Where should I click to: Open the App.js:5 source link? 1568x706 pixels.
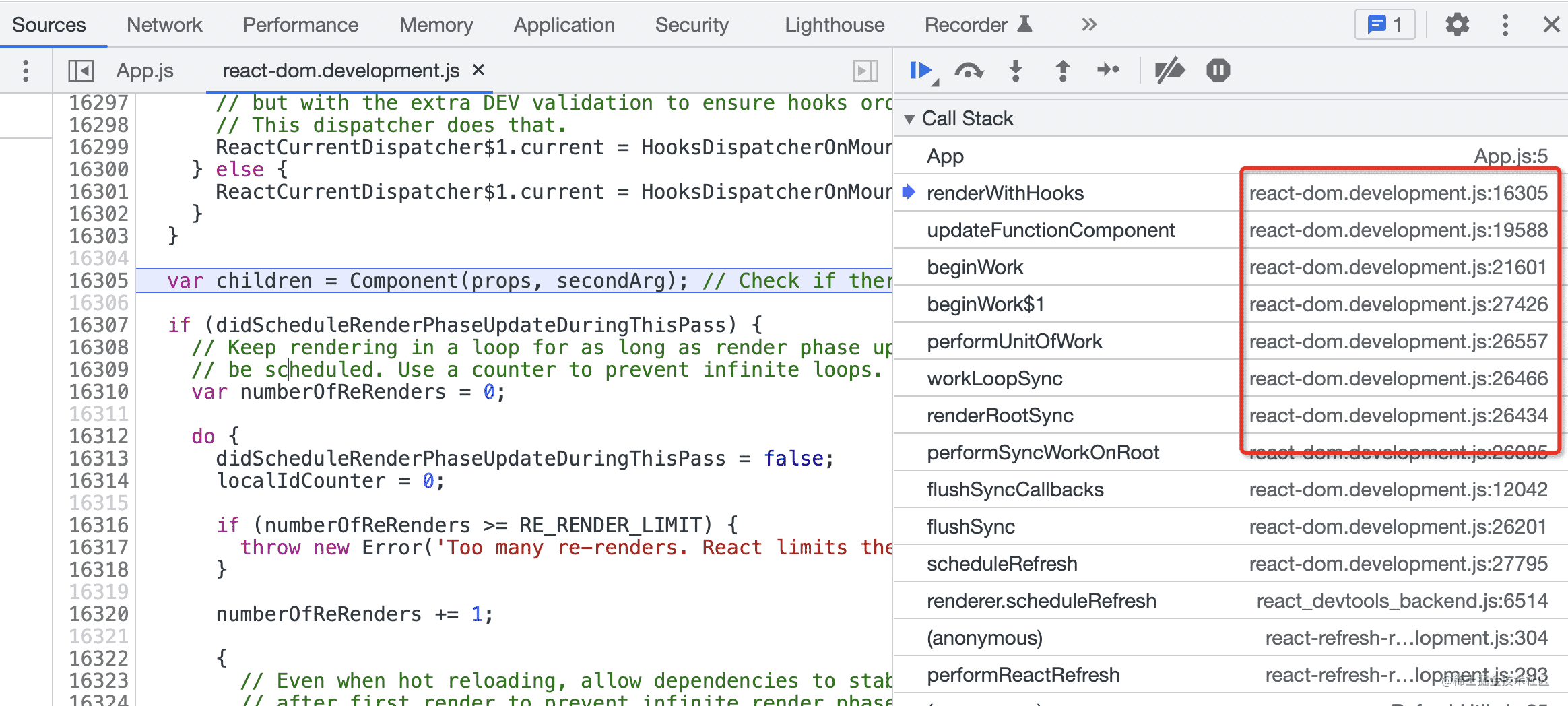[1511, 156]
